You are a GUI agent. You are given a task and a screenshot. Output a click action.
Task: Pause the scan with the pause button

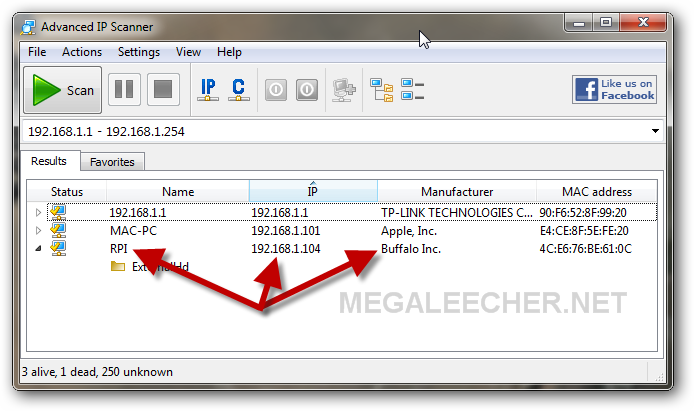click(124, 90)
